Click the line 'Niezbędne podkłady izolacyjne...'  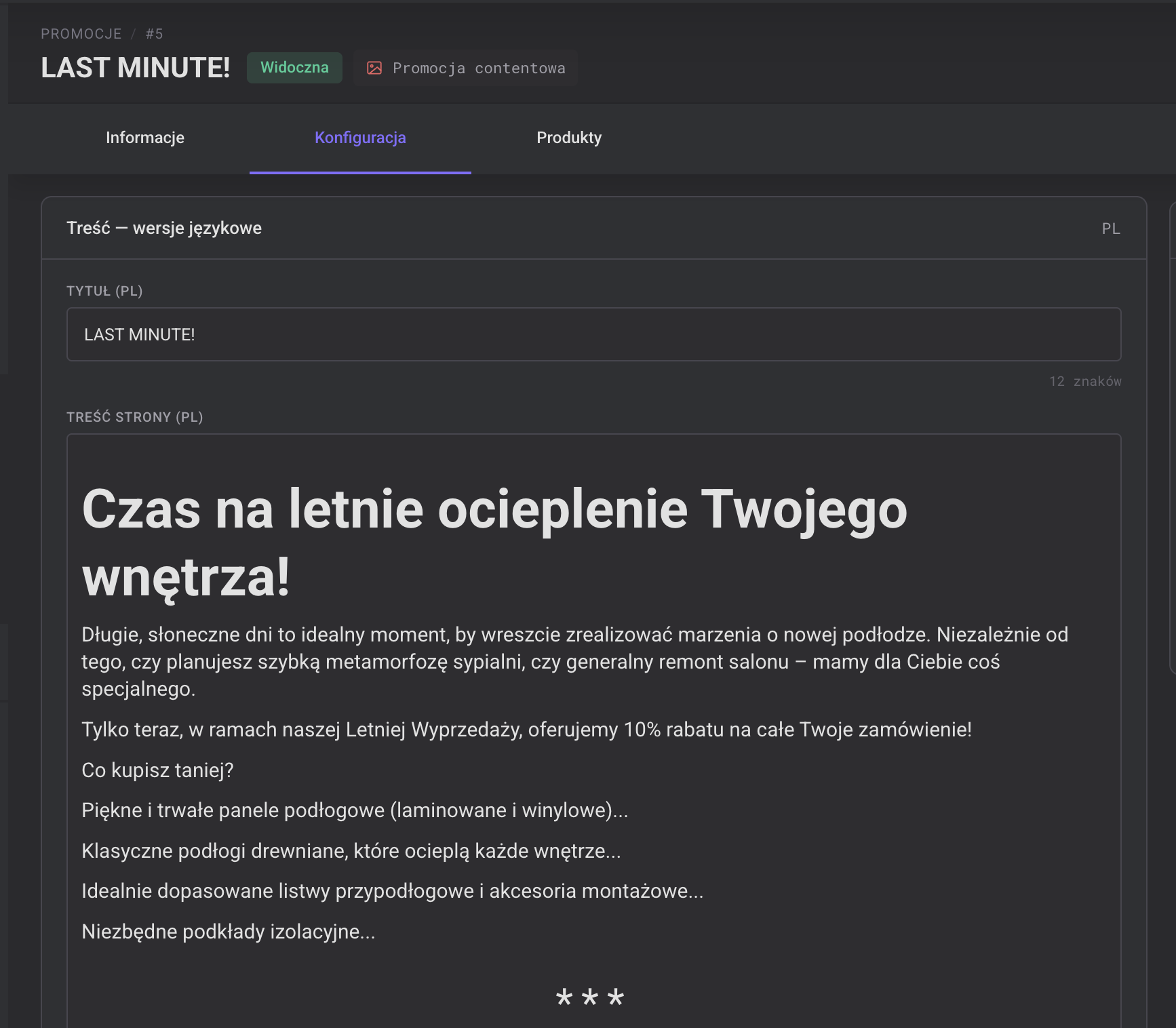point(229,932)
